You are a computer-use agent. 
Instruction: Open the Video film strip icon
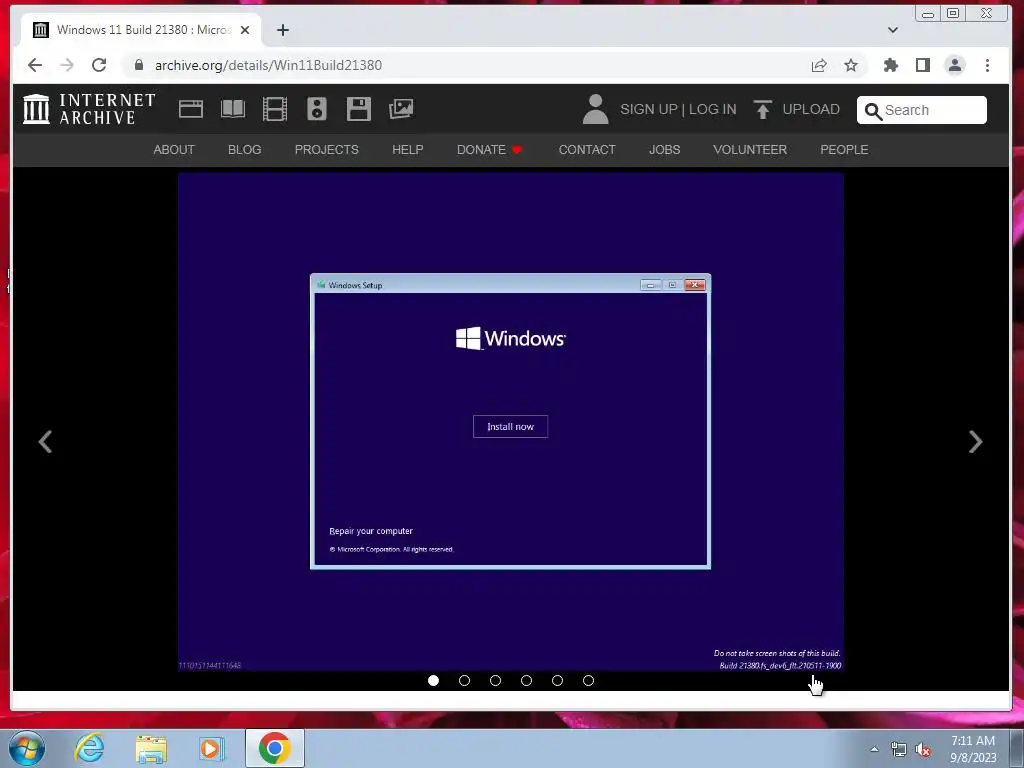click(275, 109)
